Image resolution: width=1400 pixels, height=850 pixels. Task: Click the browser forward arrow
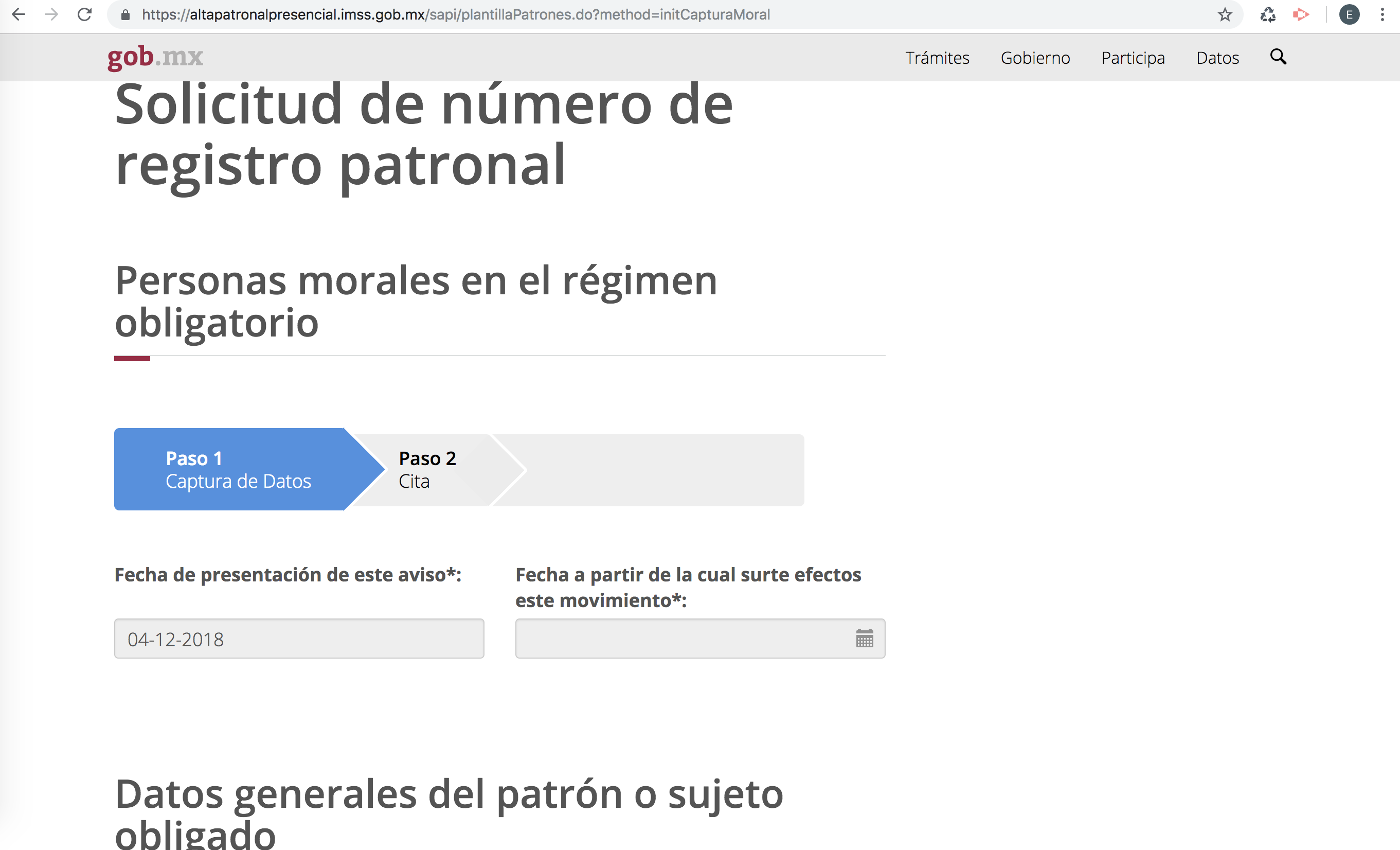coord(52,15)
